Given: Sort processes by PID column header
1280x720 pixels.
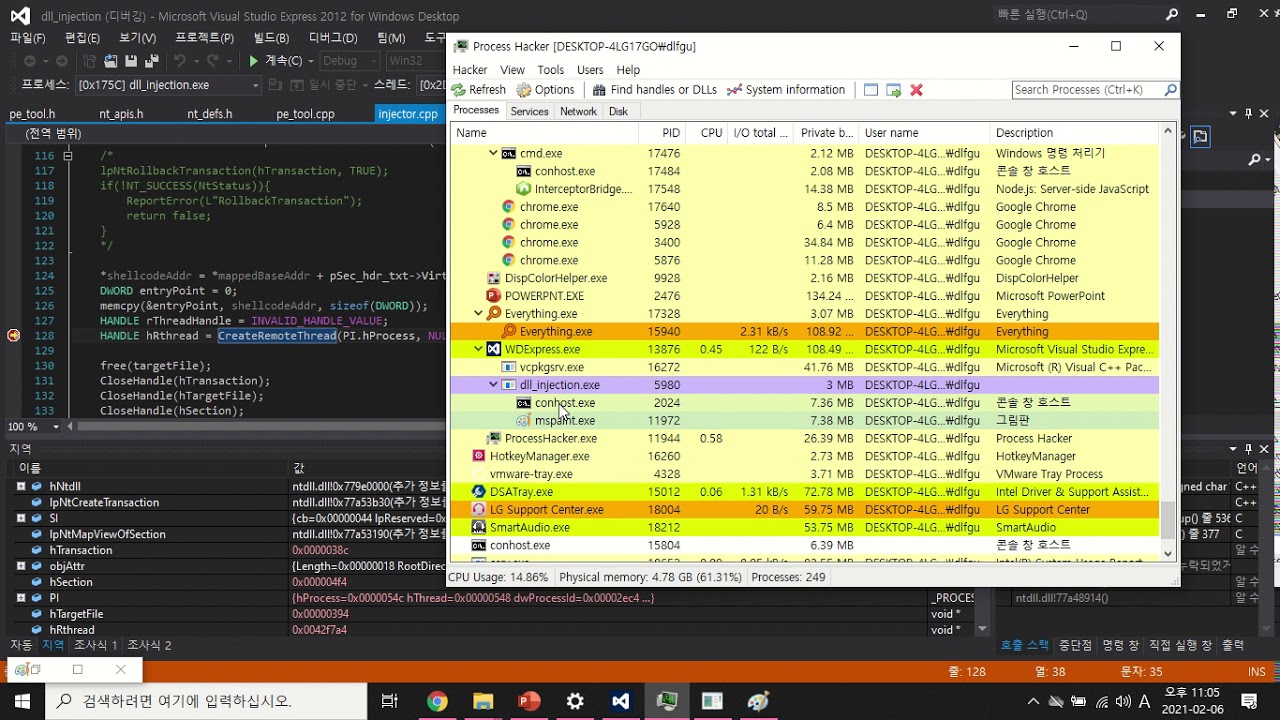Looking at the screenshot, I should [x=663, y=133].
